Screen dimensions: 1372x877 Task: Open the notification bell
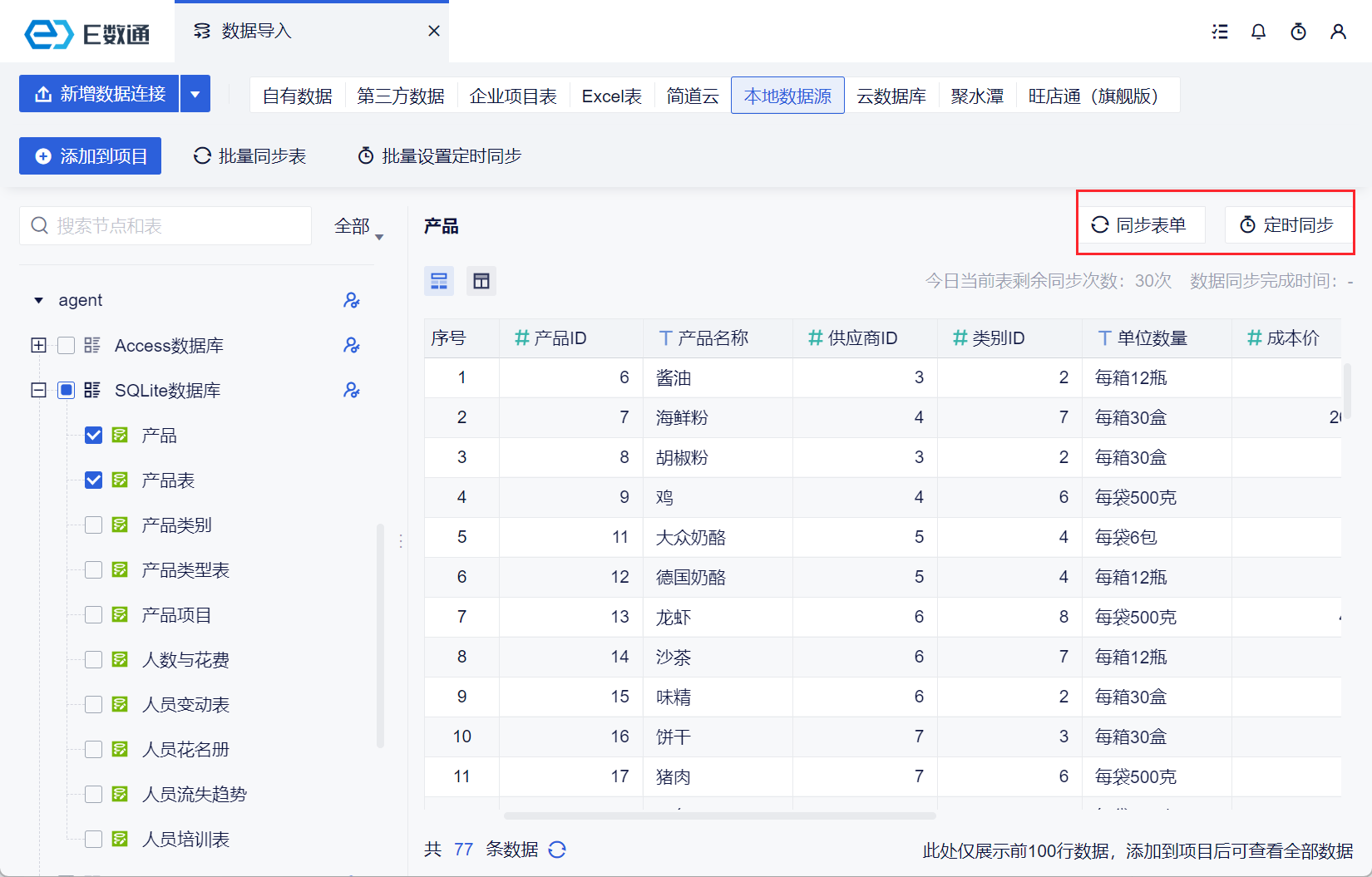[1259, 32]
